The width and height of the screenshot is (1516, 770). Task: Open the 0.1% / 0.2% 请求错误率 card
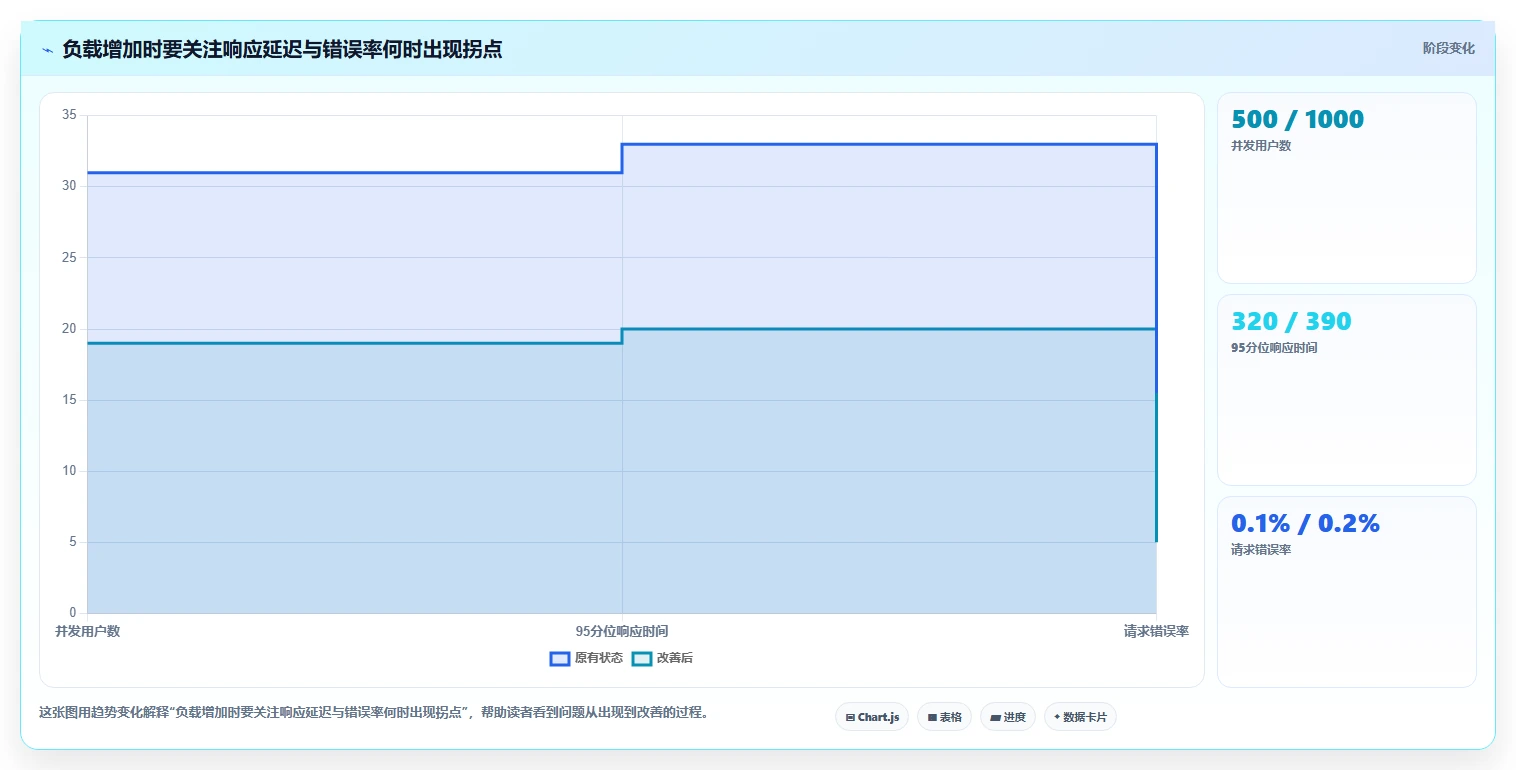tap(1346, 592)
